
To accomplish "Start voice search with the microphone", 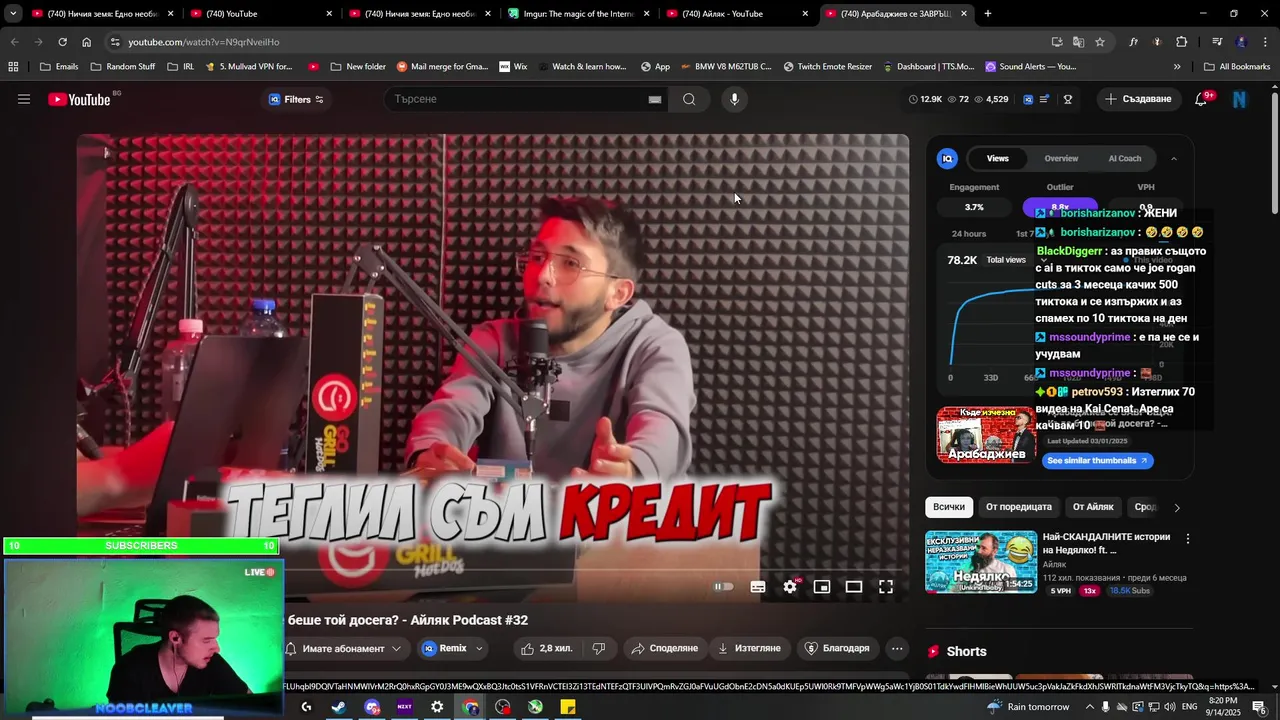I will coord(734,99).
